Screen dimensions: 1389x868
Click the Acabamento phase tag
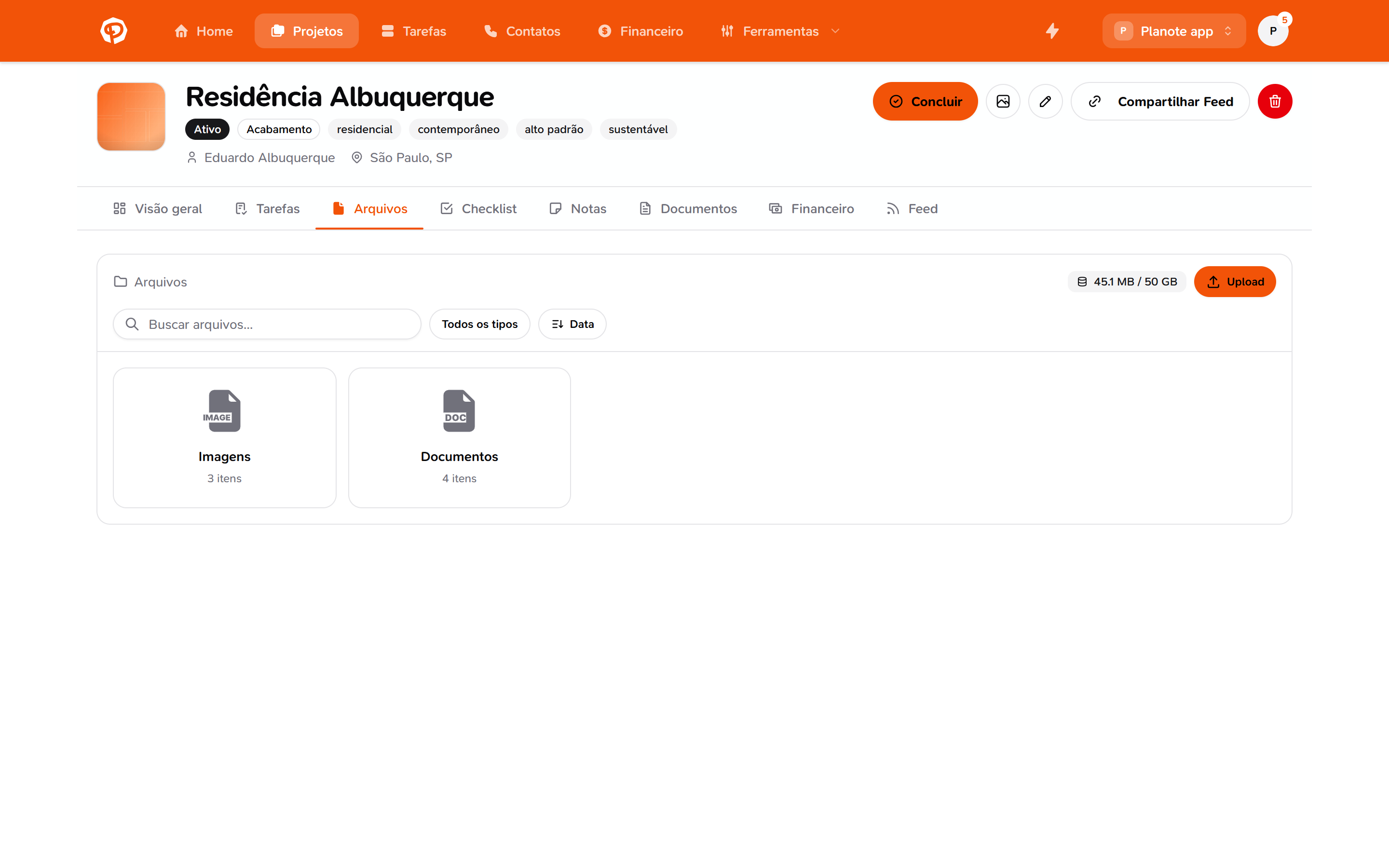[279, 129]
